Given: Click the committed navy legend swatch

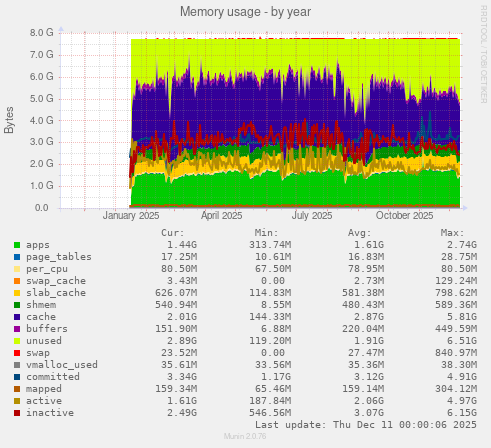Looking at the screenshot, I should coord(17,377).
